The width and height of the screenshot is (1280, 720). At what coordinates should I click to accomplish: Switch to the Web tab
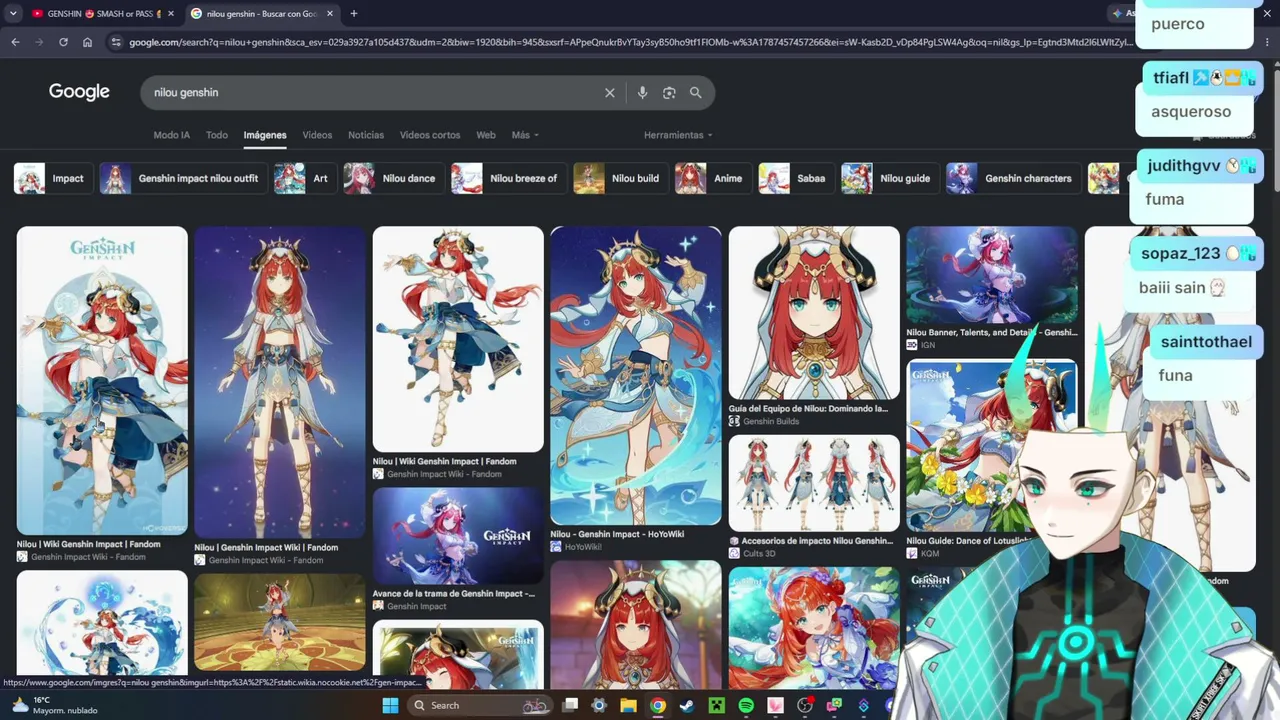pyautogui.click(x=486, y=135)
